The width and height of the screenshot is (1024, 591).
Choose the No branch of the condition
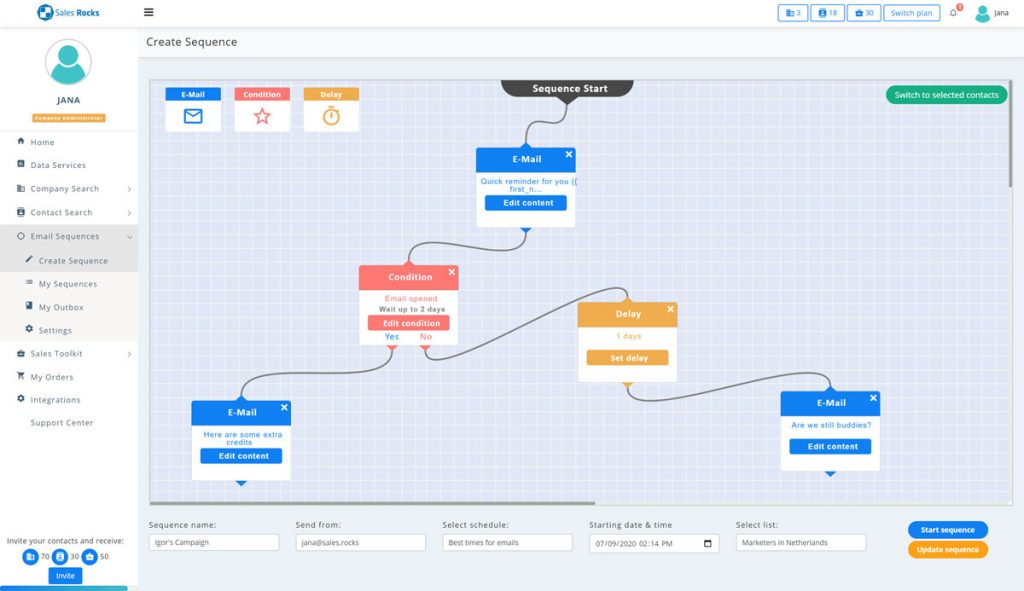point(426,337)
